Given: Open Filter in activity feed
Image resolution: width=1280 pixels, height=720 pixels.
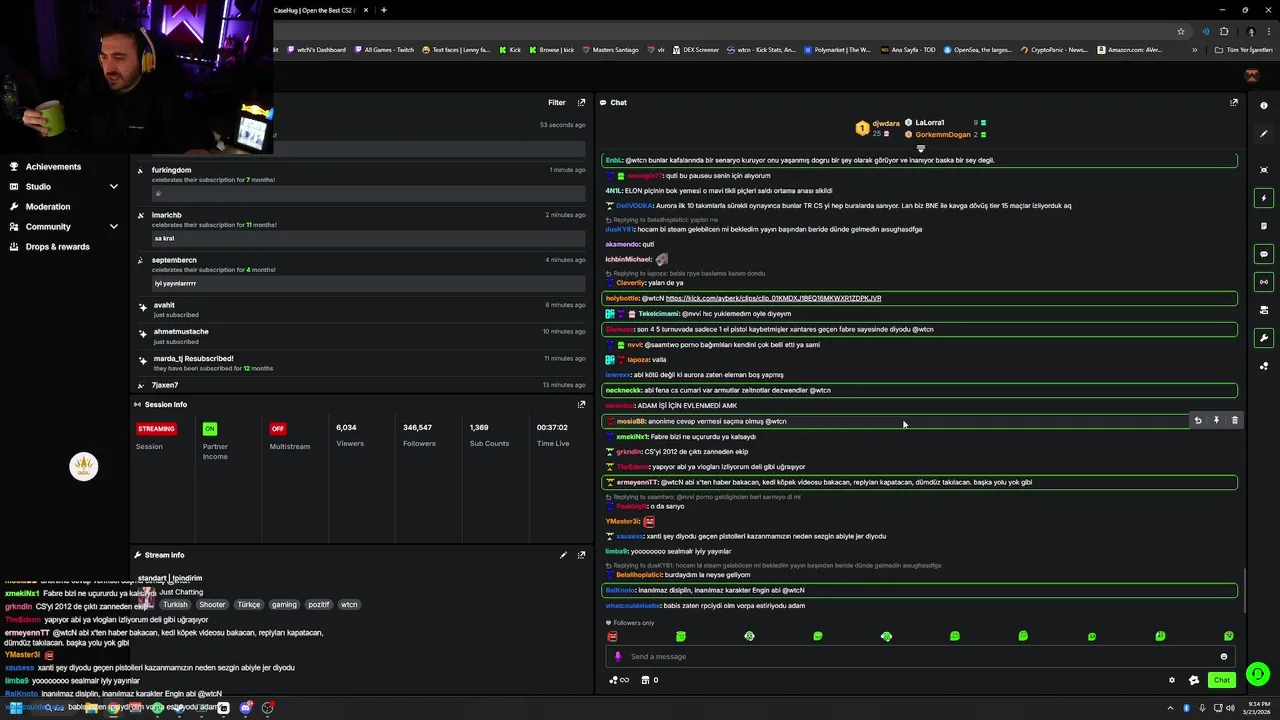Looking at the screenshot, I should 557,102.
